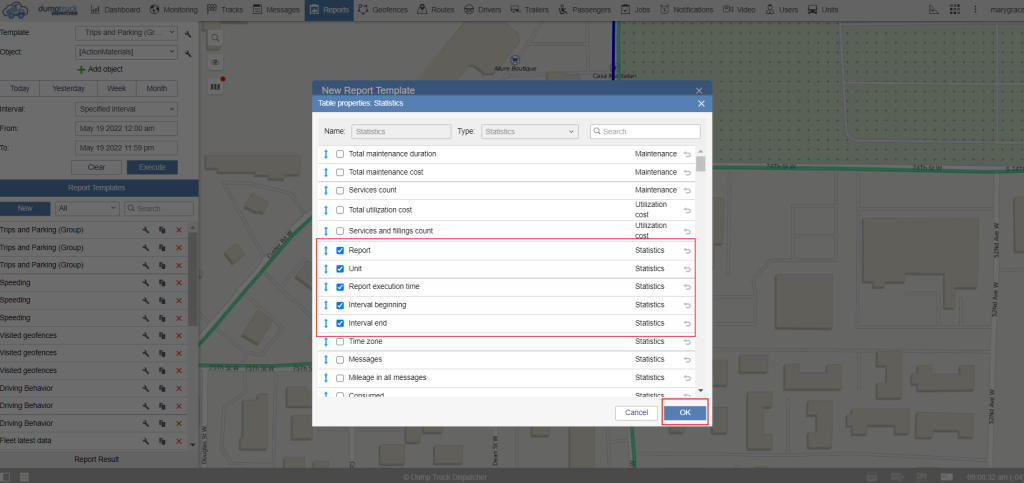The width and height of the screenshot is (1024, 483).
Task: Open the Monitoring tab
Action: (175, 9)
